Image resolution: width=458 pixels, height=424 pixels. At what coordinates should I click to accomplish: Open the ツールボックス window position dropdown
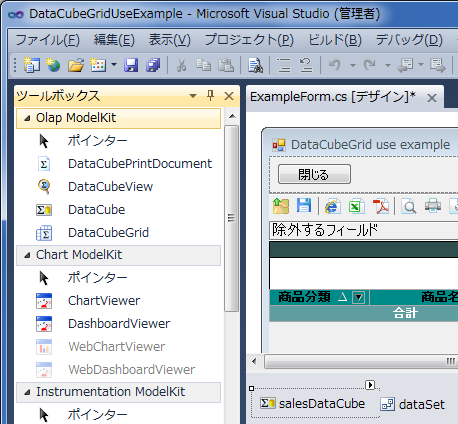(193, 96)
